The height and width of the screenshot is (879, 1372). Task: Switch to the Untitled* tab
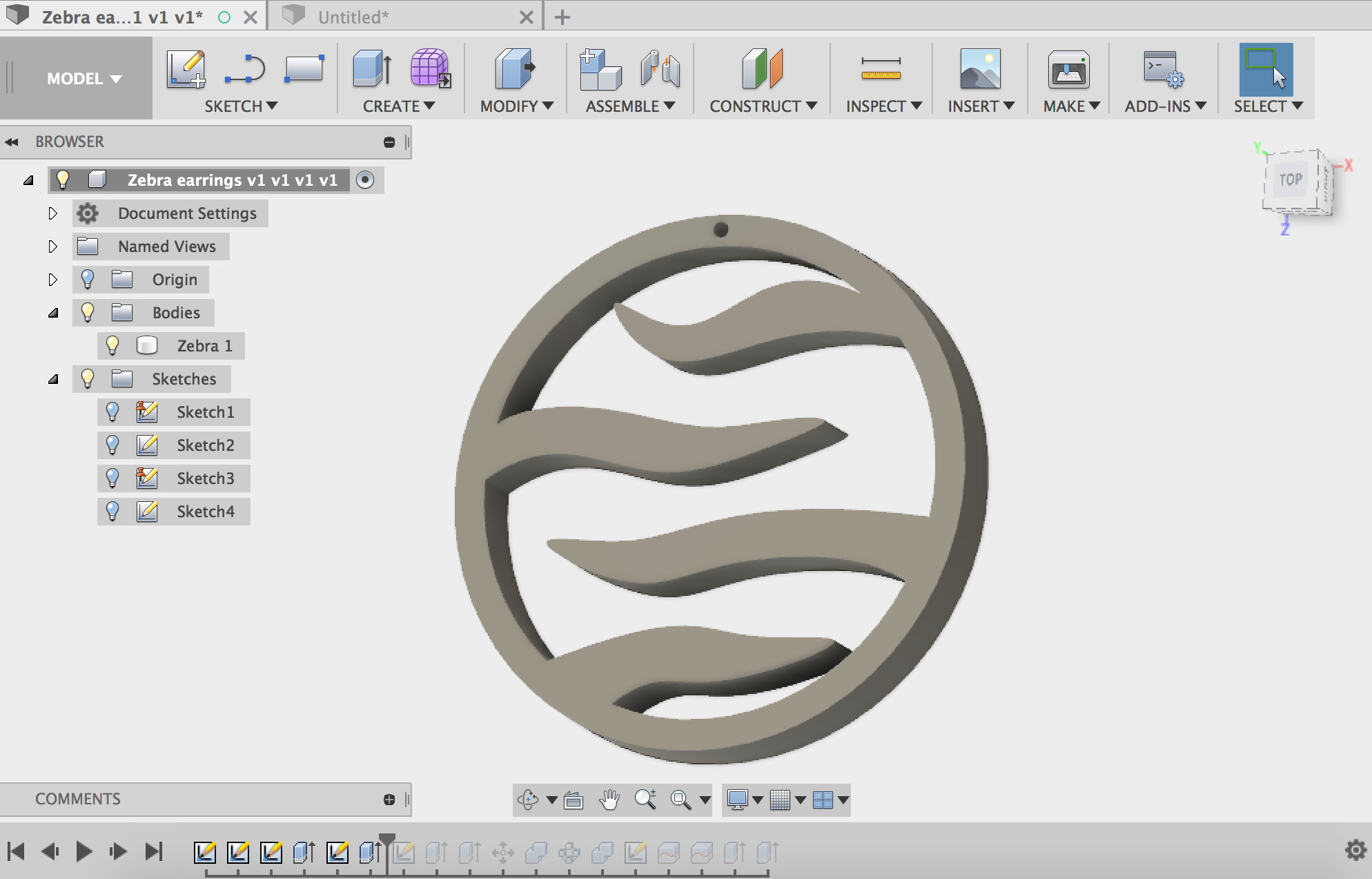[x=353, y=17]
